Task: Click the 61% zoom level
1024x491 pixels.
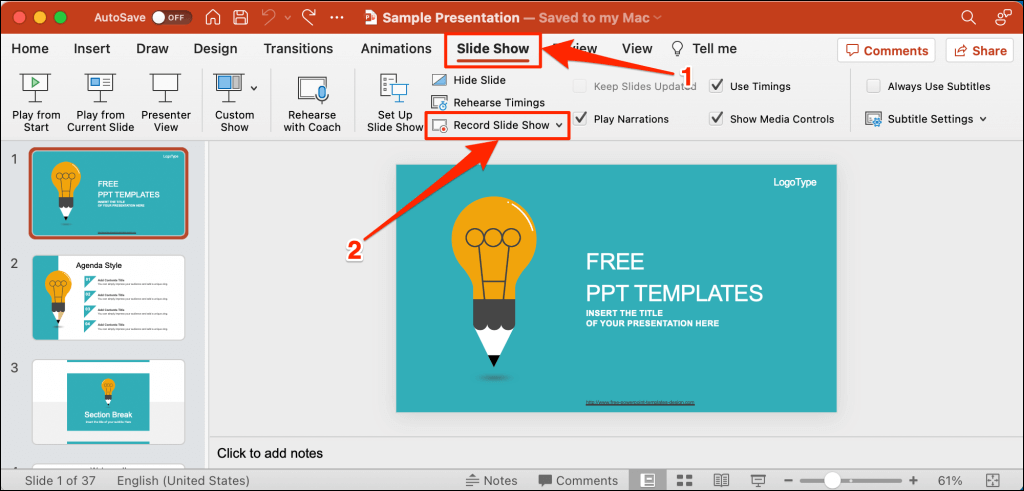Action: pos(949,481)
